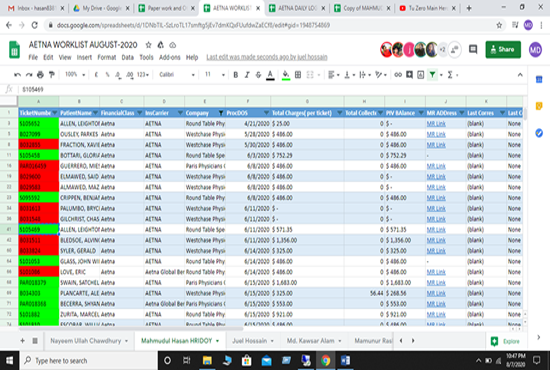Open the Google Sheets home icon

click(14, 49)
